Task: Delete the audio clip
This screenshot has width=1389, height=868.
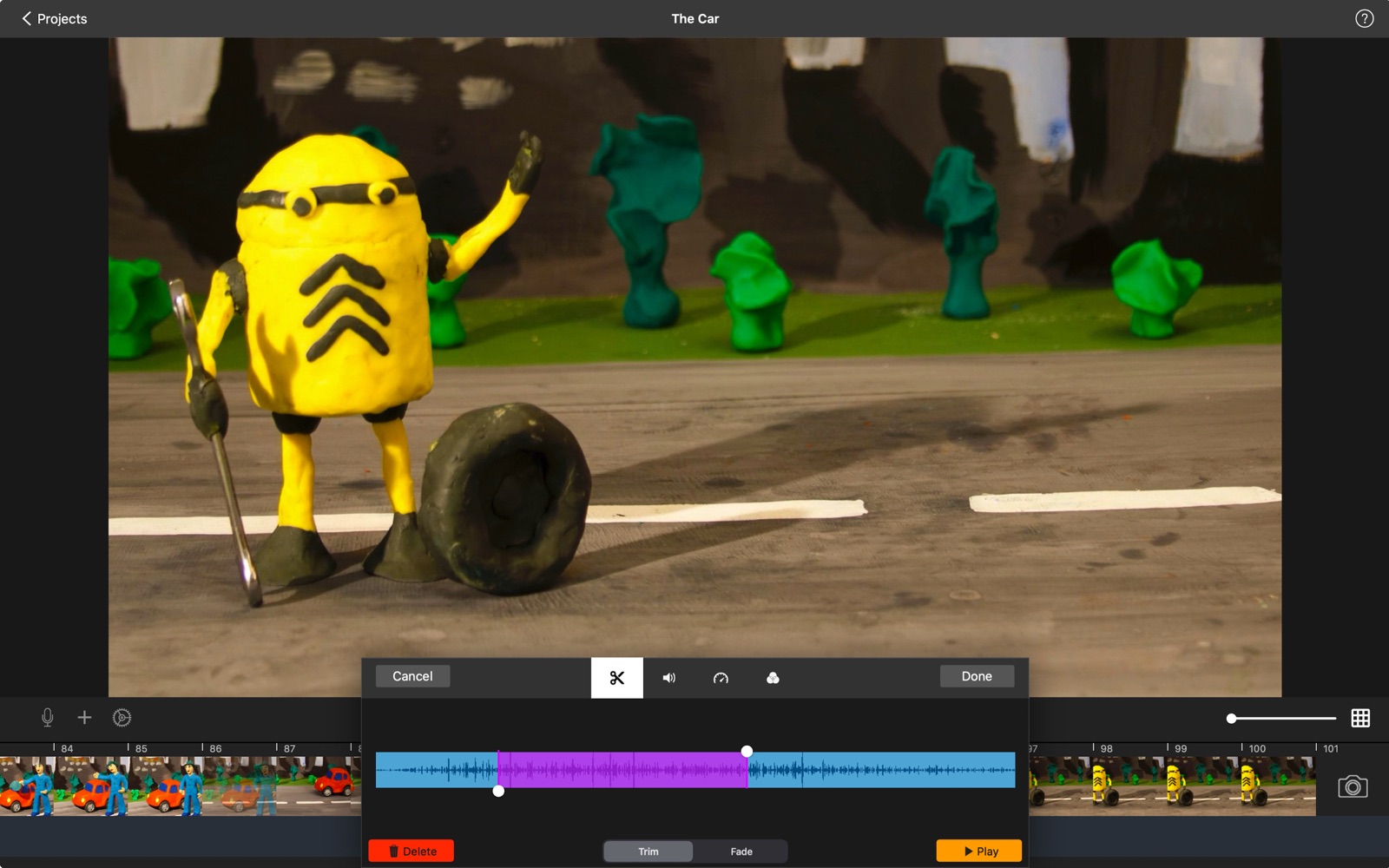Action: click(x=411, y=852)
